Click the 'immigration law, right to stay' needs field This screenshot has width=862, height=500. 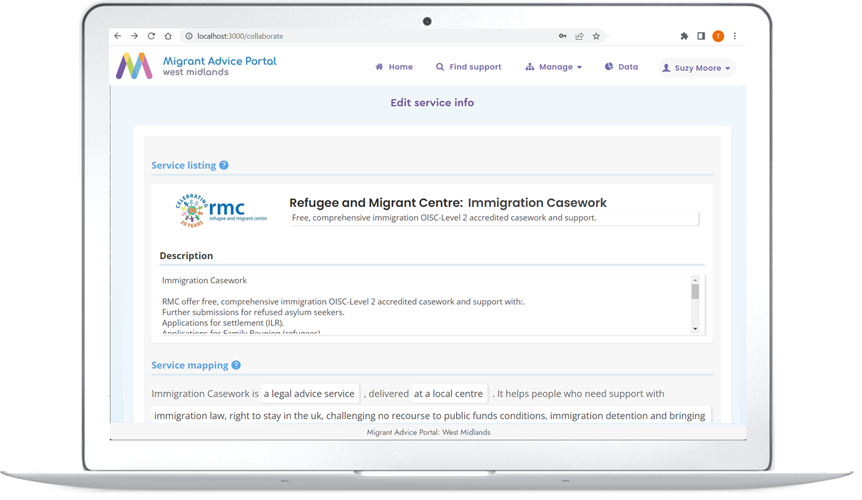pos(431,415)
